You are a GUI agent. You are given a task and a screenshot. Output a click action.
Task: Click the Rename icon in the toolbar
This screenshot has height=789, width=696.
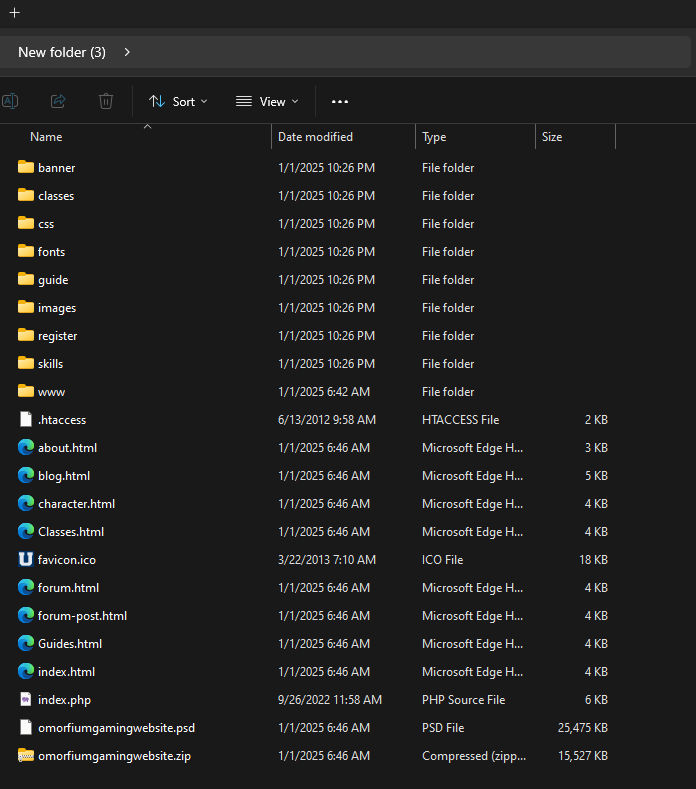pos(10,101)
